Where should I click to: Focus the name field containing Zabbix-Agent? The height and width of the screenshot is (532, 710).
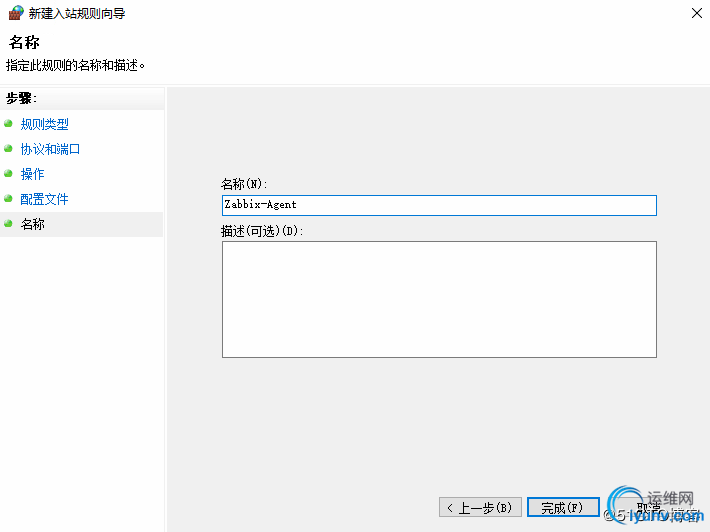tap(438, 205)
